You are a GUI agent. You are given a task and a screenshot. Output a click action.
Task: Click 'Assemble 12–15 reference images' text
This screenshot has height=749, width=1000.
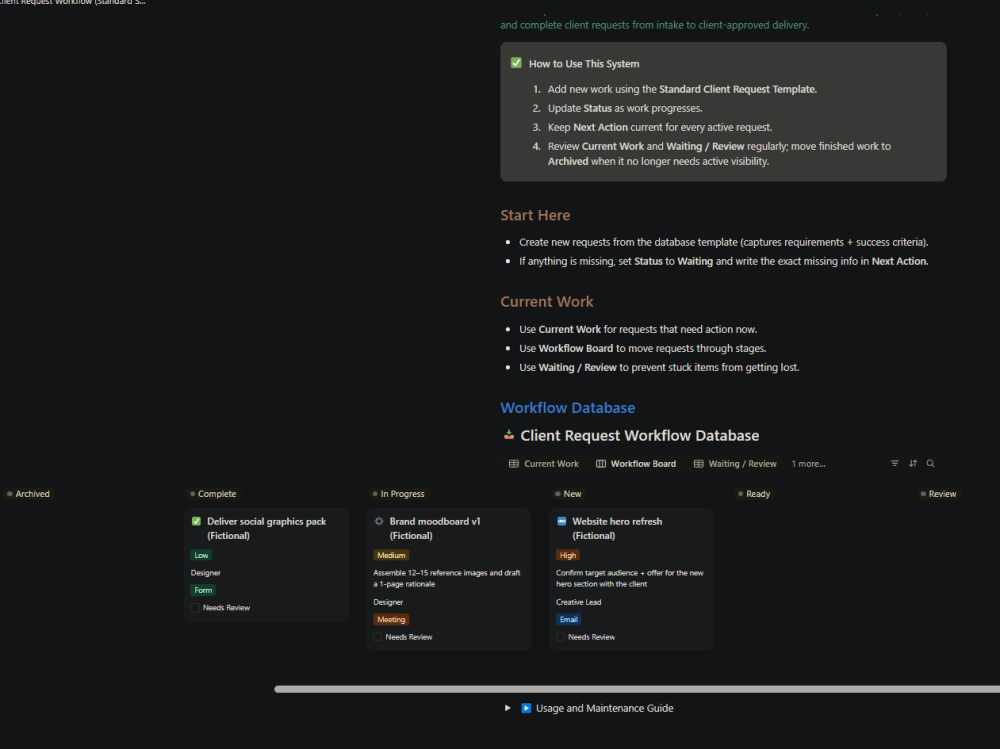(x=447, y=579)
